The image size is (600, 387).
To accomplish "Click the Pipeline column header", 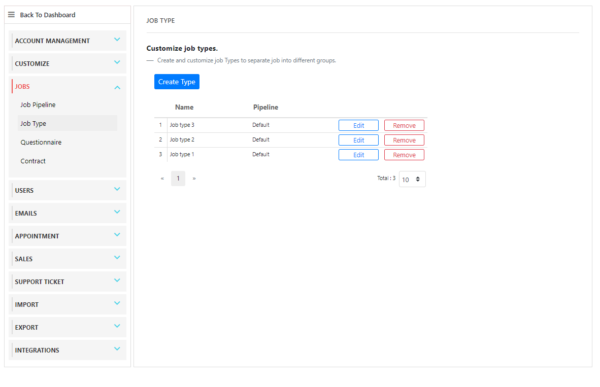I will (x=266, y=107).
